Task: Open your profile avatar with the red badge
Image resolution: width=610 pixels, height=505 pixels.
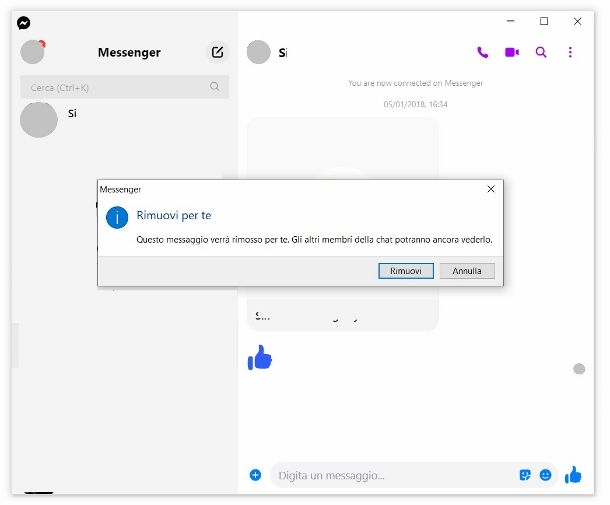Action: tap(33, 52)
